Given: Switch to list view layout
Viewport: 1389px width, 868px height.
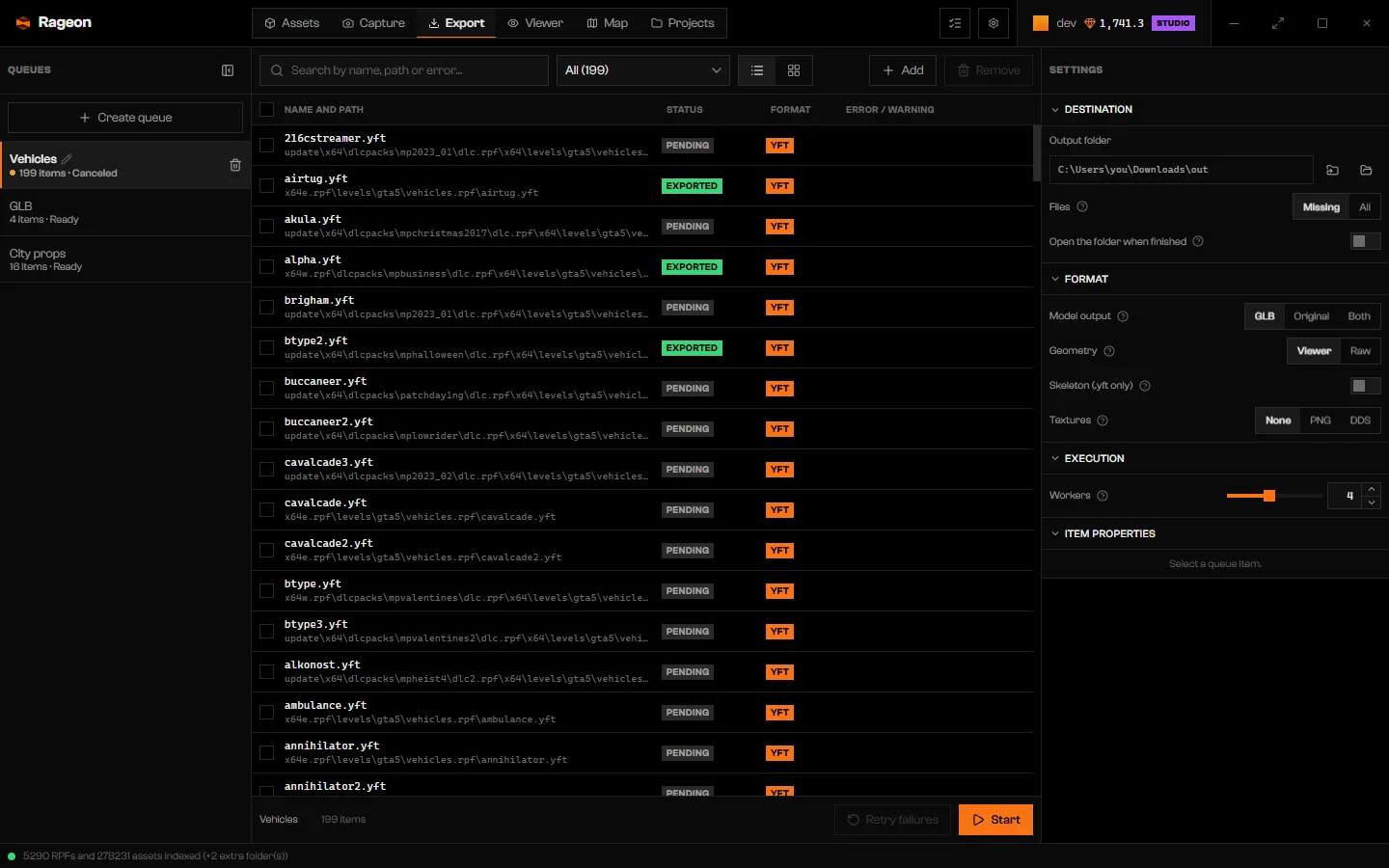Looking at the screenshot, I should click(x=757, y=70).
